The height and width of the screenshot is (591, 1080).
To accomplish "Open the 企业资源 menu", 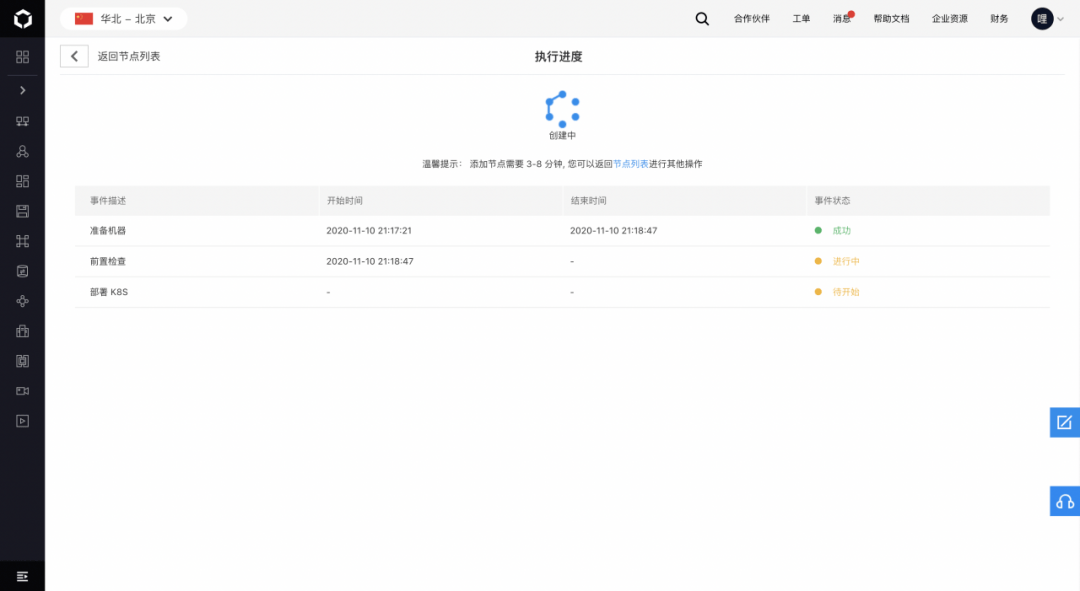I will pos(950,19).
